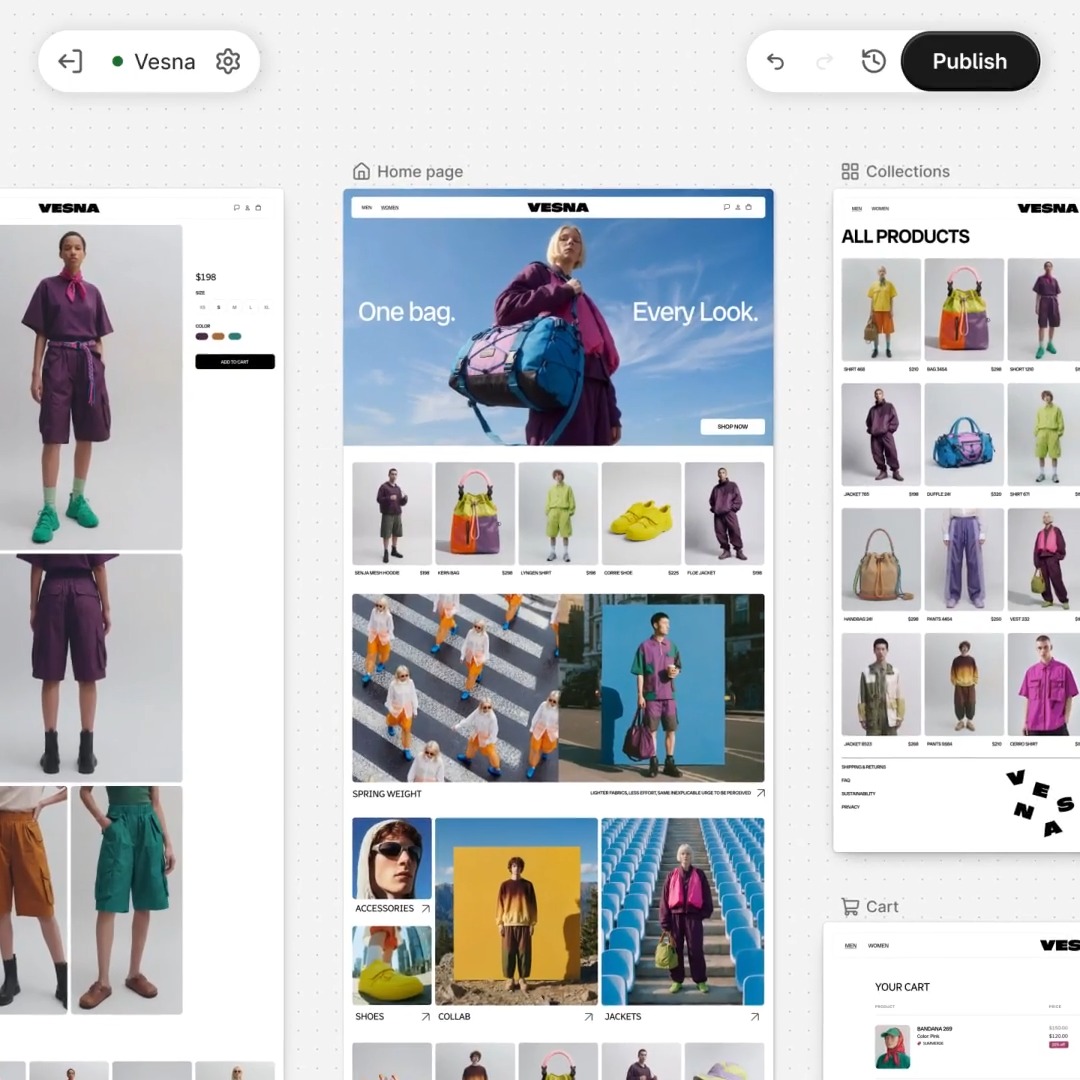This screenshot has width=1080, height=1080.
Task: Click the exit editor icon
Action: tap(70, 61)
